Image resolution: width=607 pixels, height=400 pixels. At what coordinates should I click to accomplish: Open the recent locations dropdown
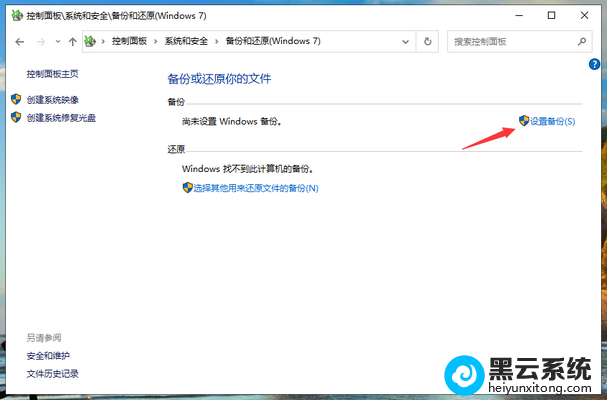click(56, 42)
